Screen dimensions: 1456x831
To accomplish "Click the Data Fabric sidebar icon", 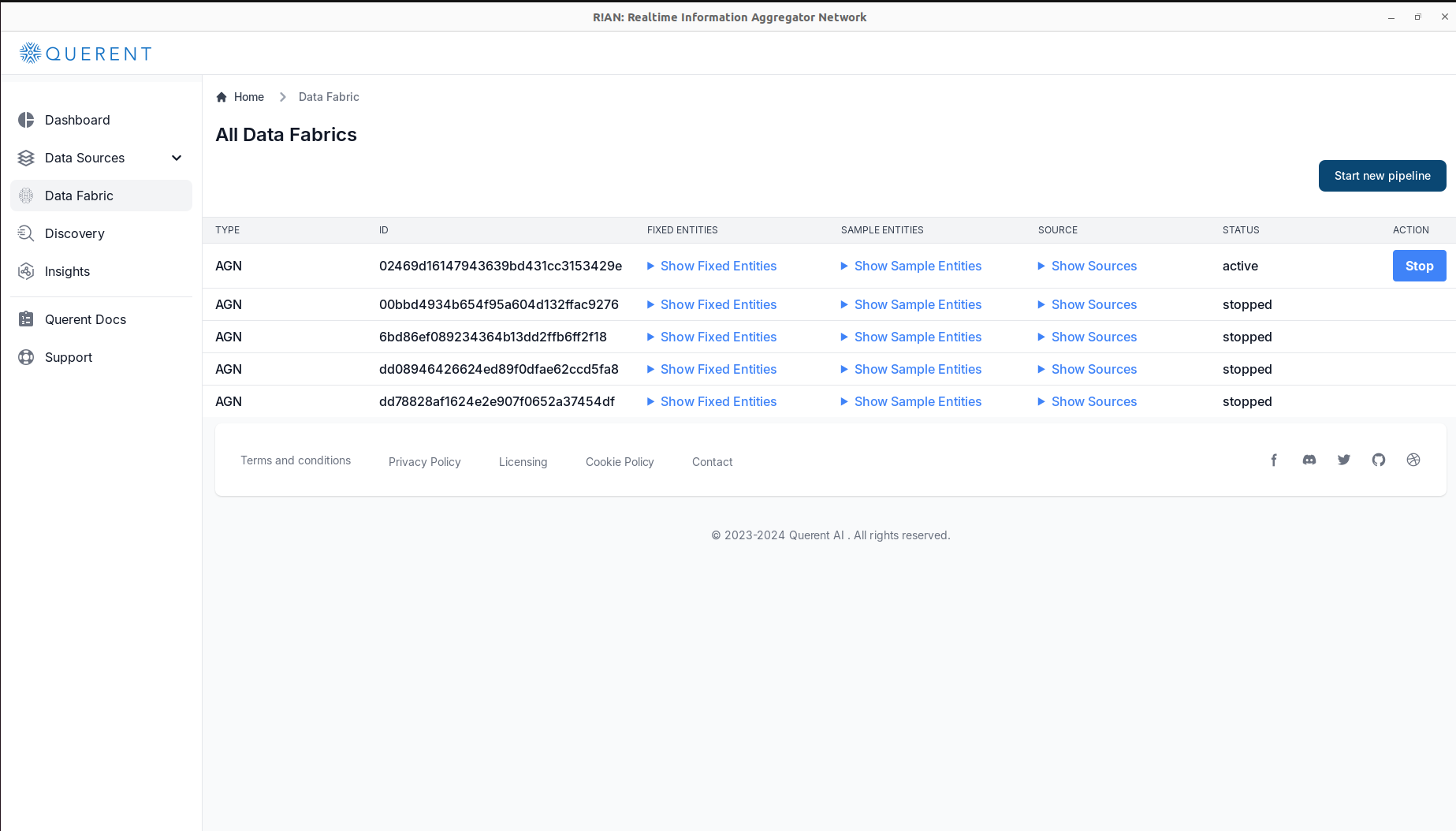I will click(26, 196).
